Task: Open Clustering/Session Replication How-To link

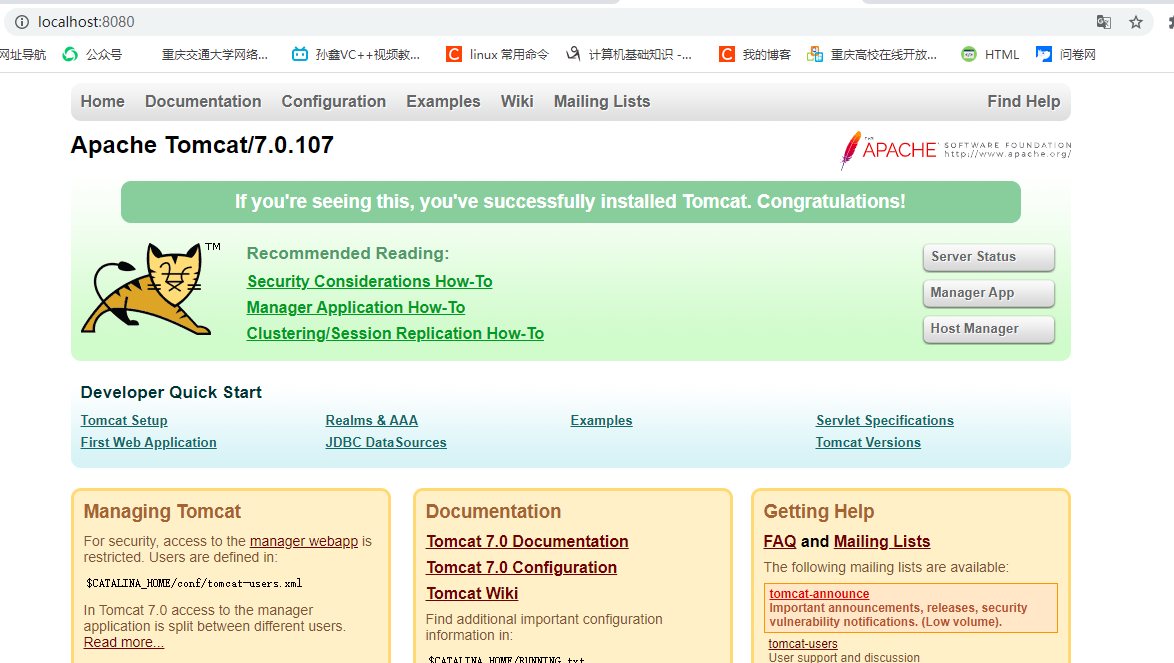Action: (x=395, y=334)
